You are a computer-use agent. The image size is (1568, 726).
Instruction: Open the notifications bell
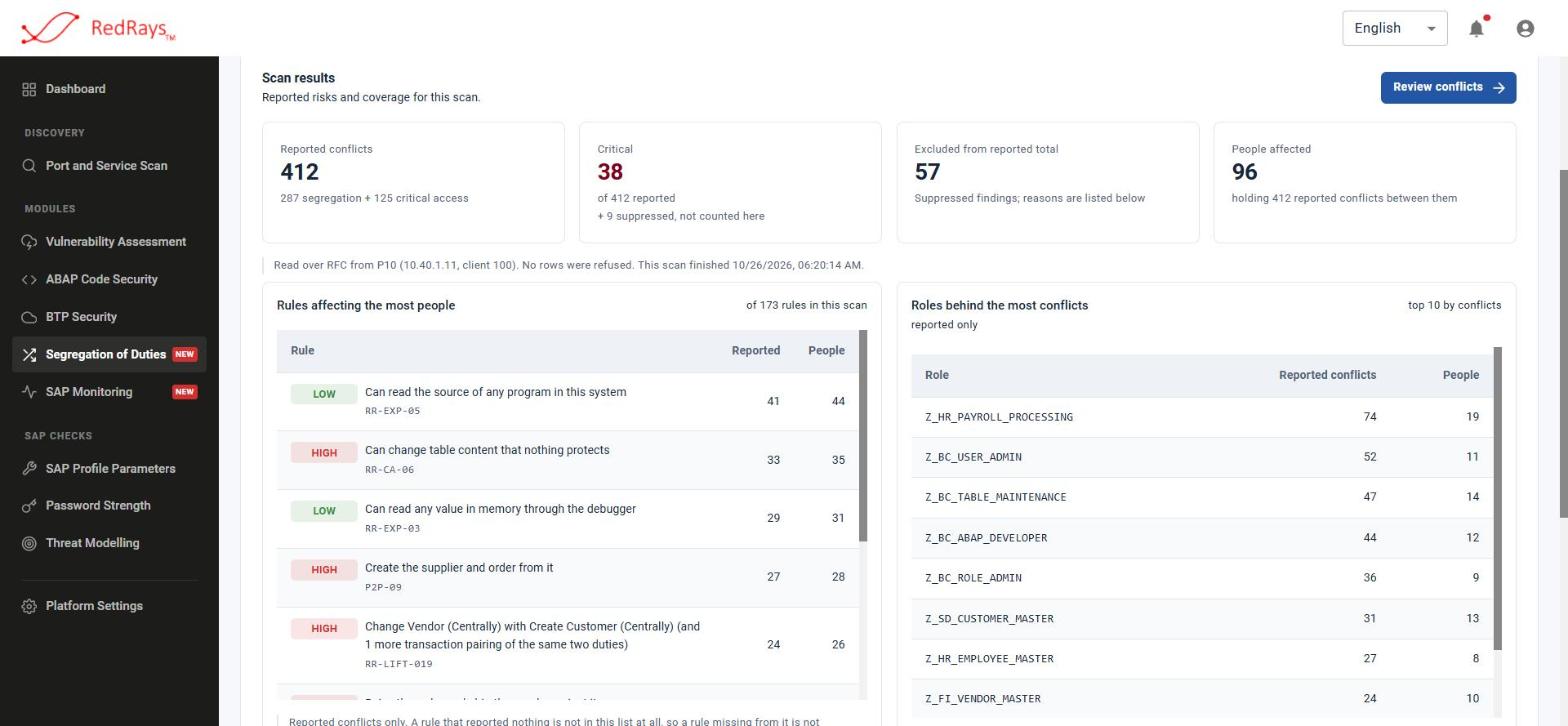(1476, 29)
